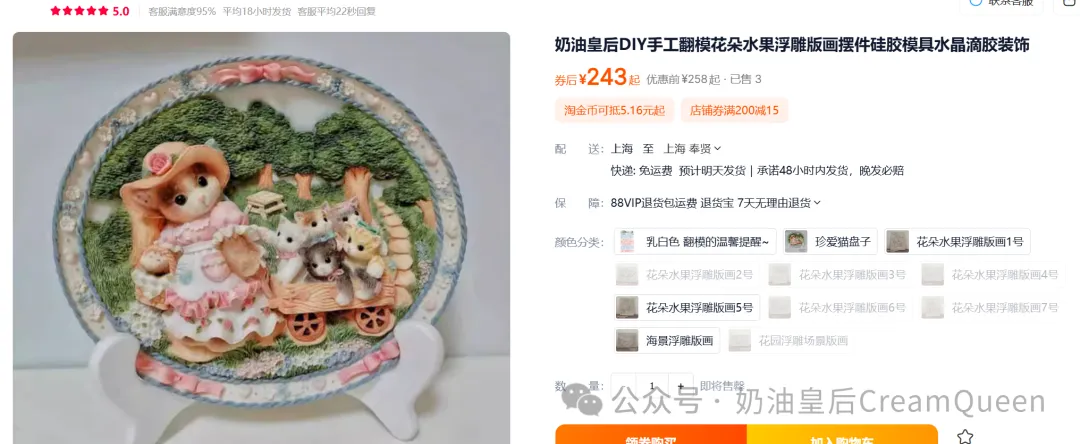Click the 海景浮雕版画 thumbnail icon

(x=627, y=340)
